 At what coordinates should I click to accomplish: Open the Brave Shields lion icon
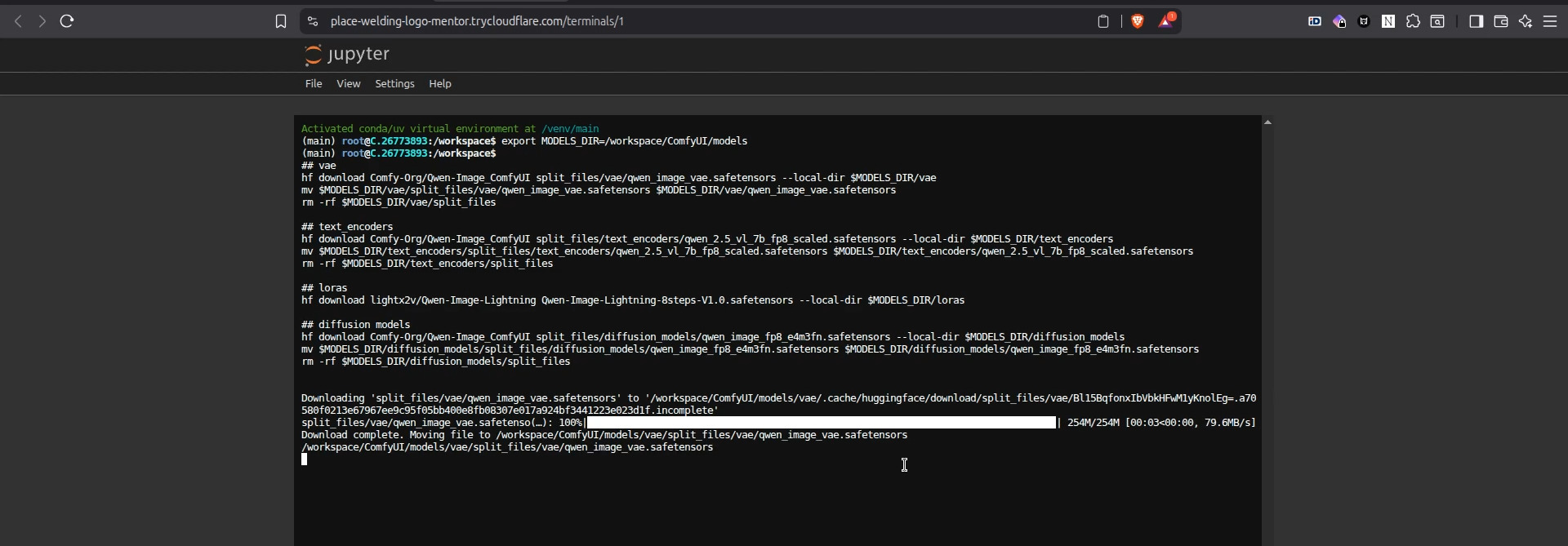click(x=1138, y=21)
